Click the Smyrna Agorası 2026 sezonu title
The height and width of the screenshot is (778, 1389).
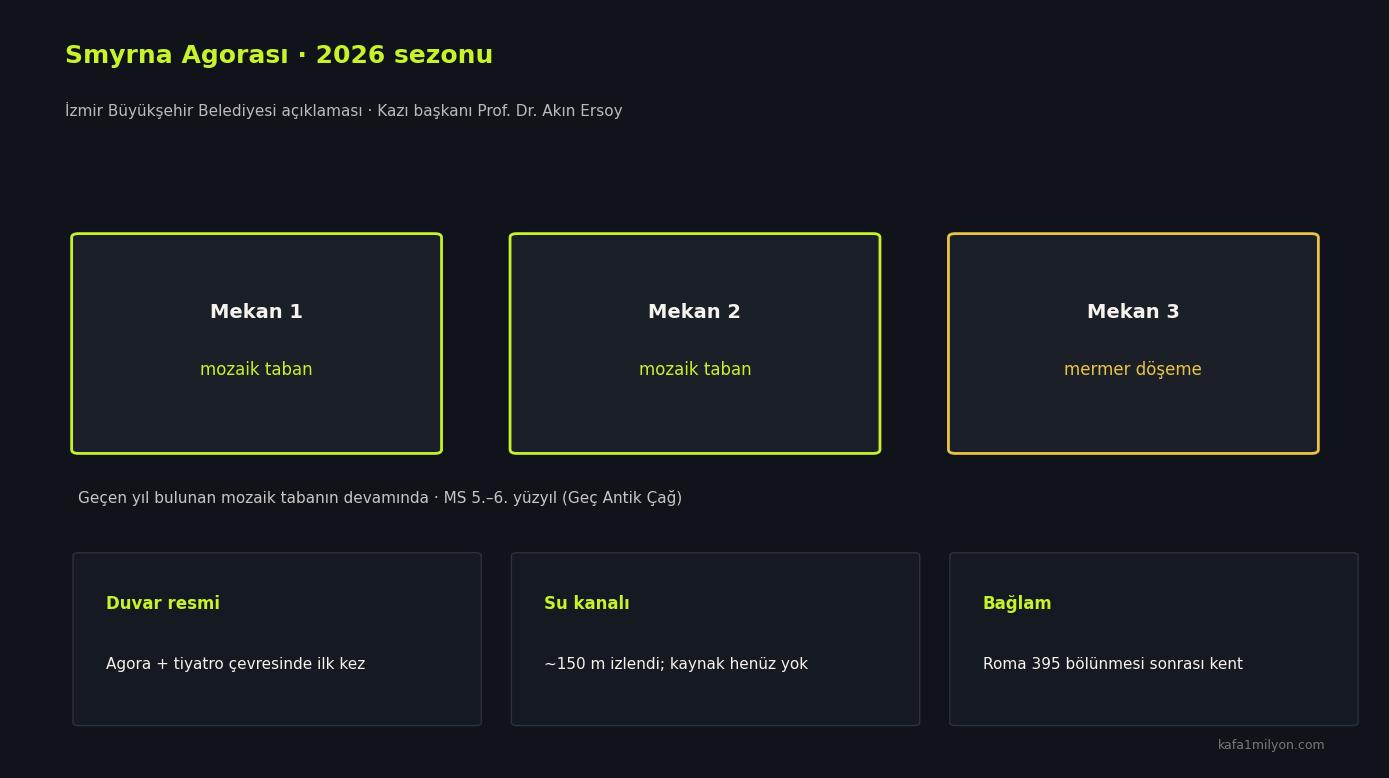pos(279,56)
